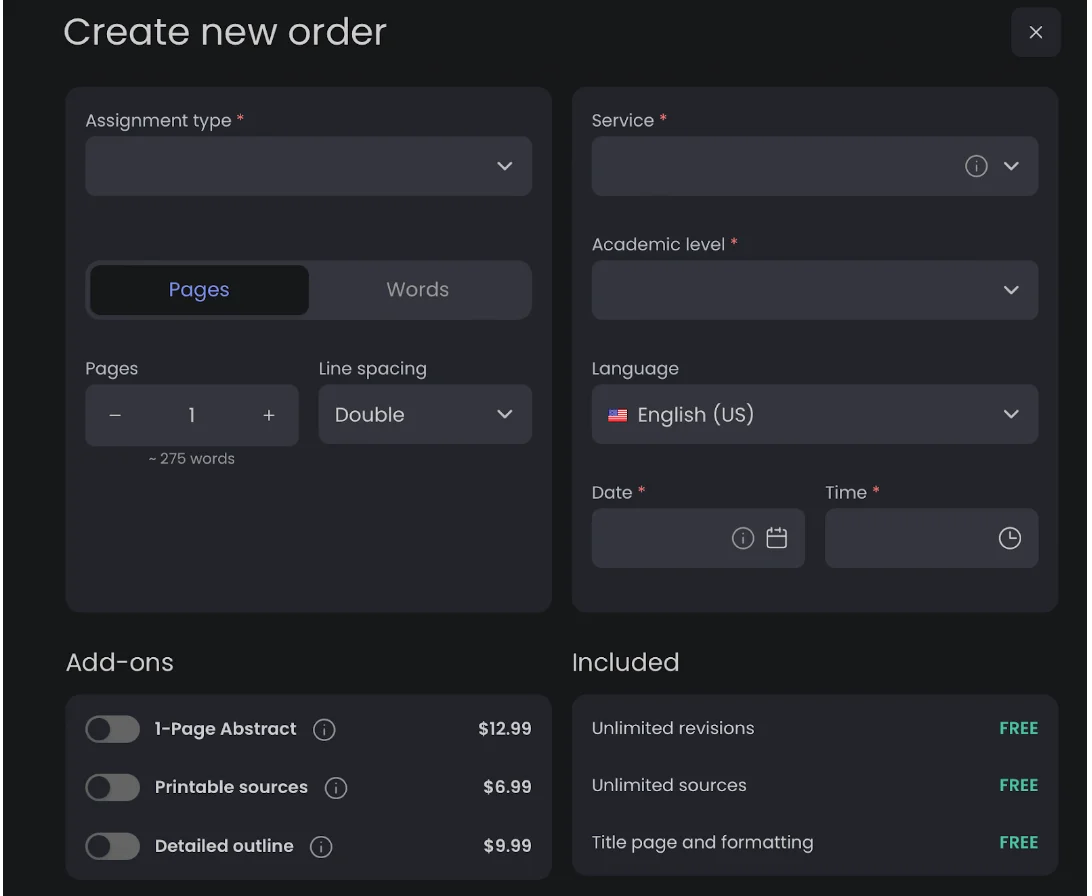Show info for 1-Page Abstract
The height and width of the screenshot is (896, 1092).
coord(324,730)
